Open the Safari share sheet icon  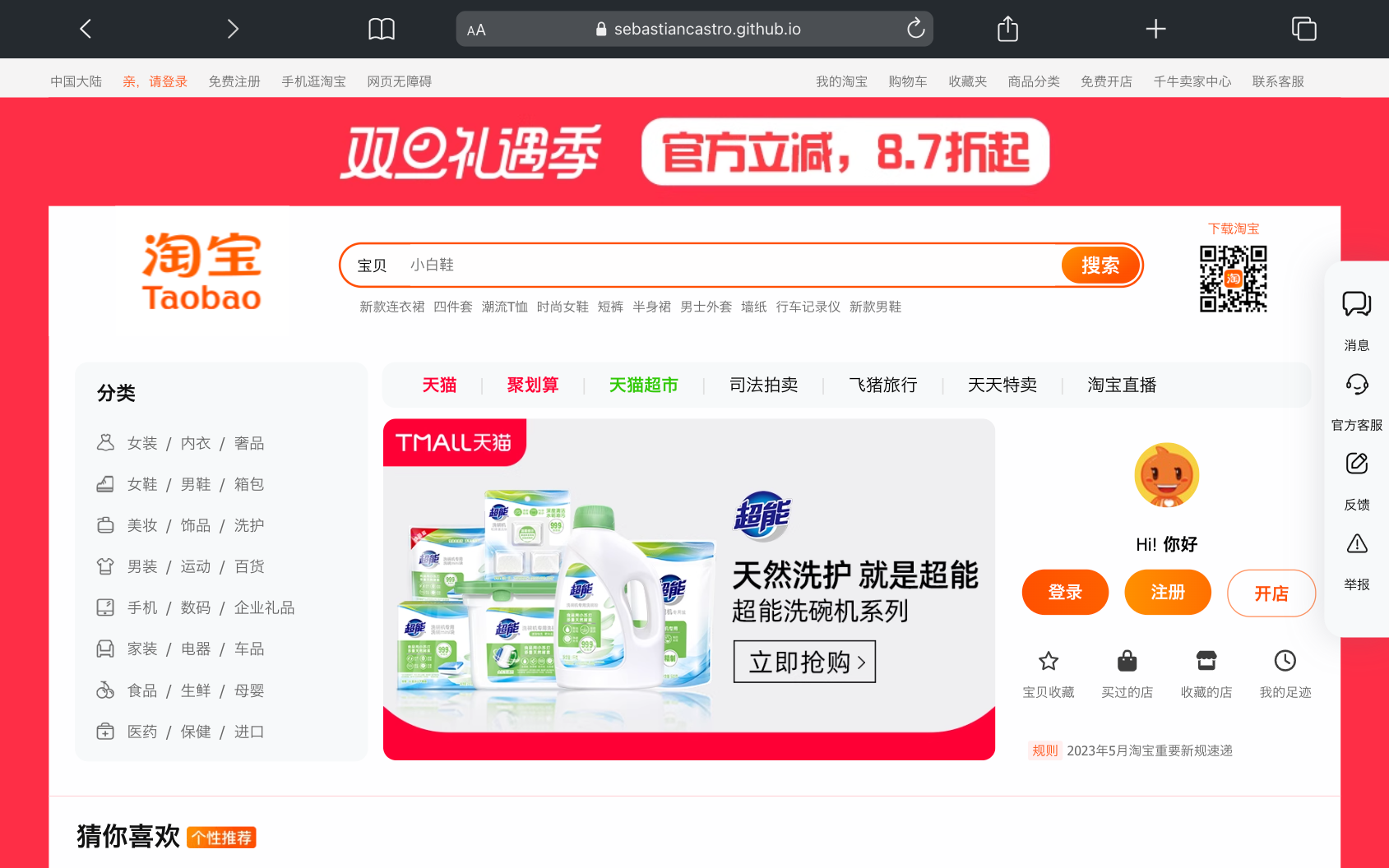1007,29
